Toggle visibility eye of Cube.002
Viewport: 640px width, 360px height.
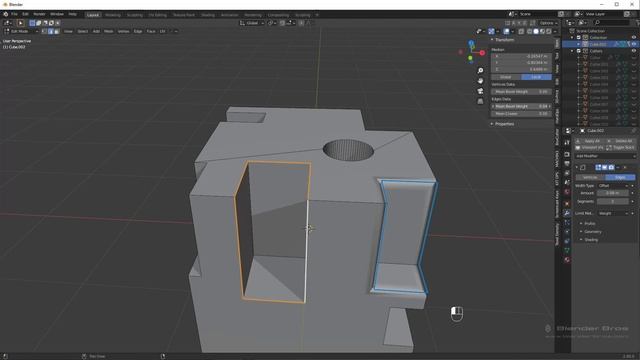point(634,44)
